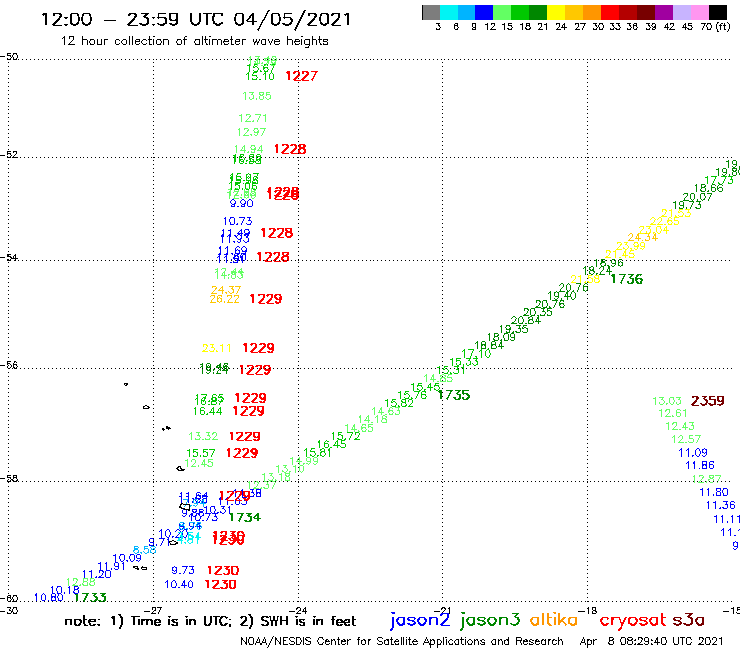The width and height of the screenshot is (740, 650).
Task: Click the dark blue 9-12 ft legend swatch
Action: 484,12
